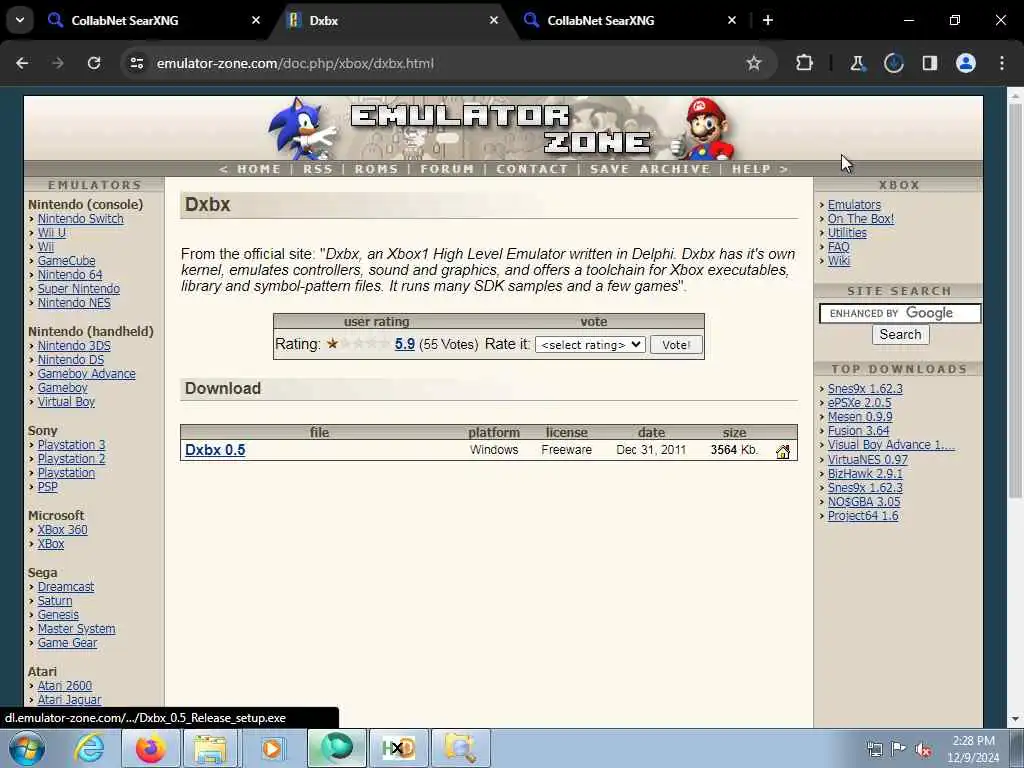1024x768 pixels.
Task: Reload the page with the refresh icon
Action: [x=94, y=63]
